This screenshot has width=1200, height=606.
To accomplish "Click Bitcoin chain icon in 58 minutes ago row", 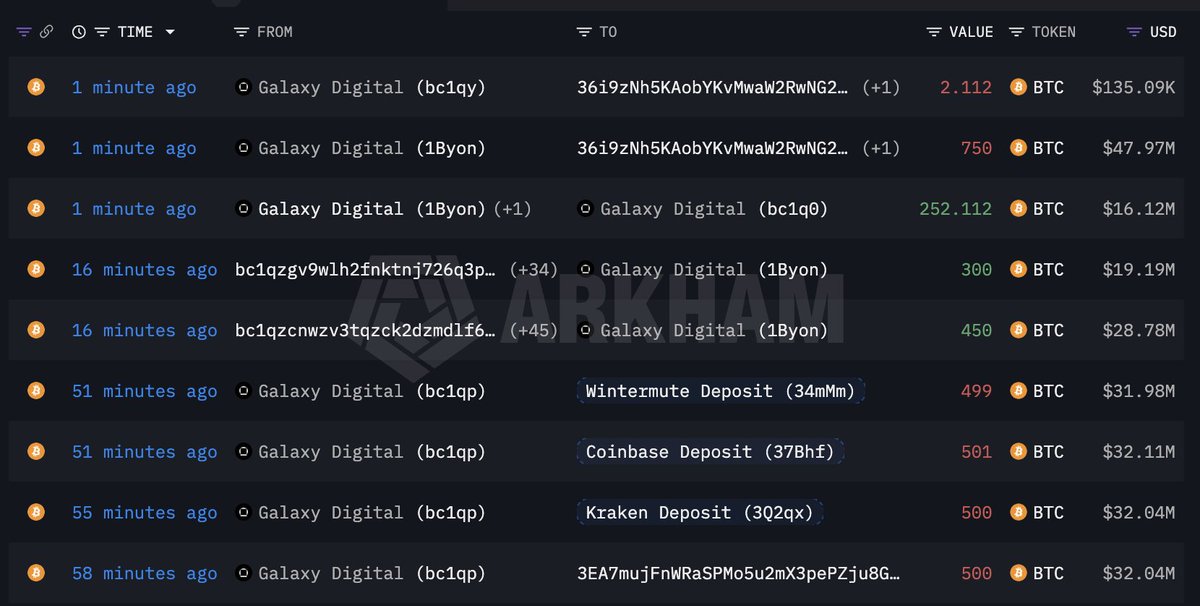I will (36, 573).
